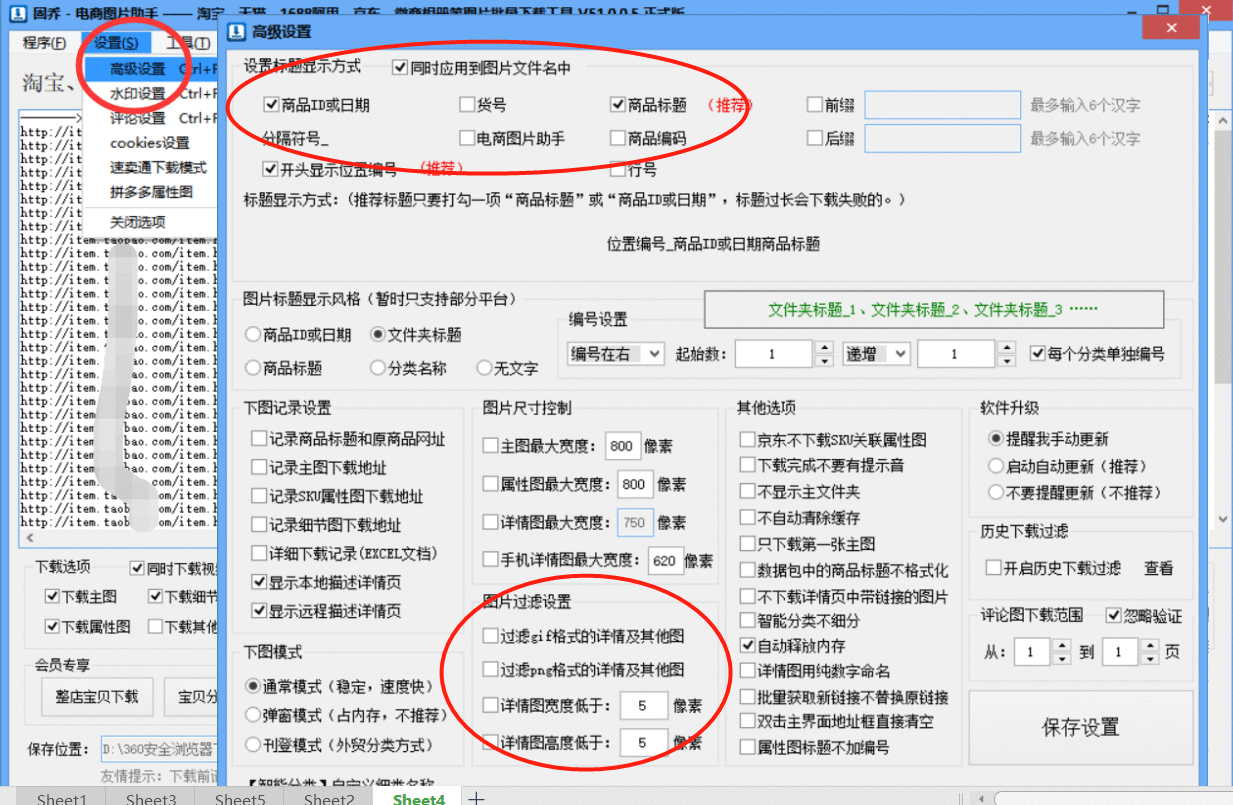Select 商品ID或日期 image title style radio
This screenshot has width=1233, height=805.
(298, 334)
